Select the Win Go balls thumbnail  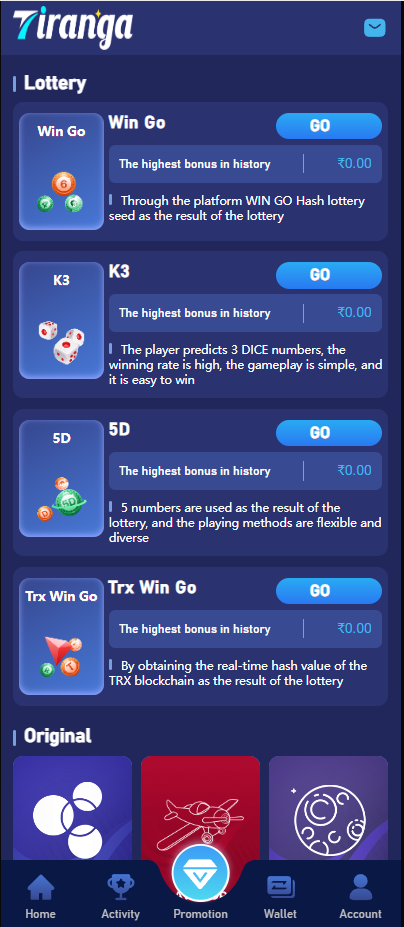pos(62,171)
